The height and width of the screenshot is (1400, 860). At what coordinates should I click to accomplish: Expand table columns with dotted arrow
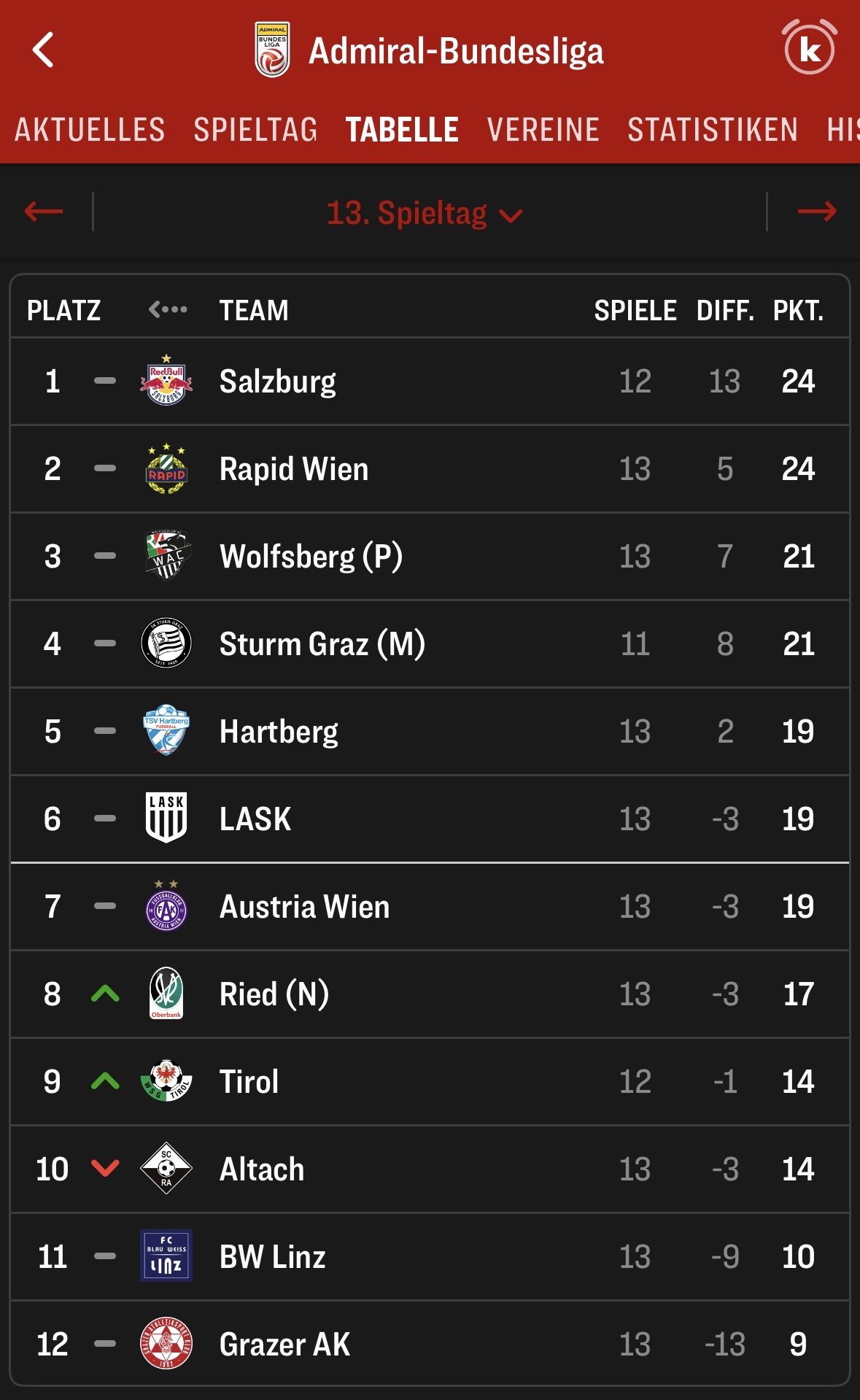click(x=168, y=310)
